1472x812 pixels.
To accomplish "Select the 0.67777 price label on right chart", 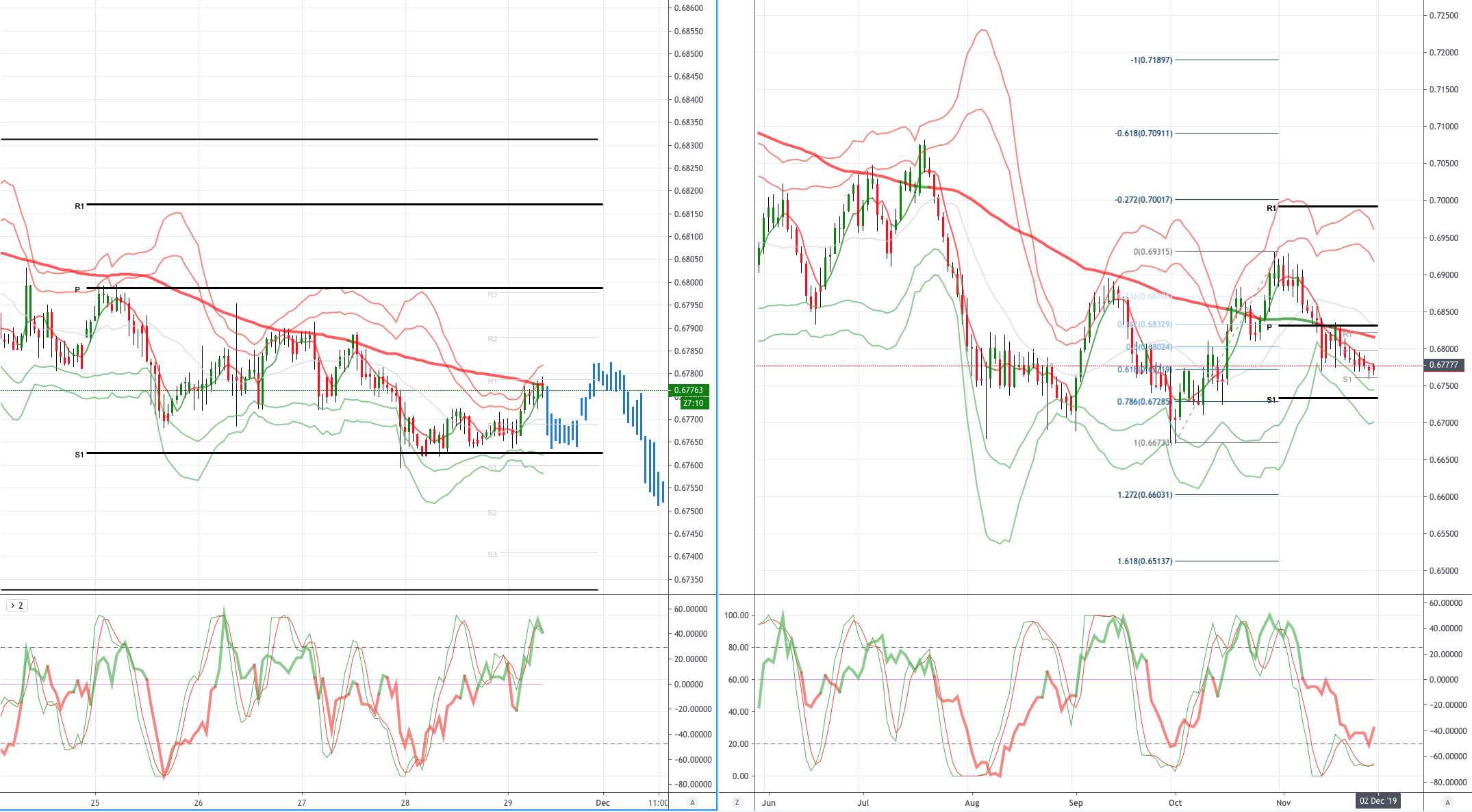I will [1444, 365].
